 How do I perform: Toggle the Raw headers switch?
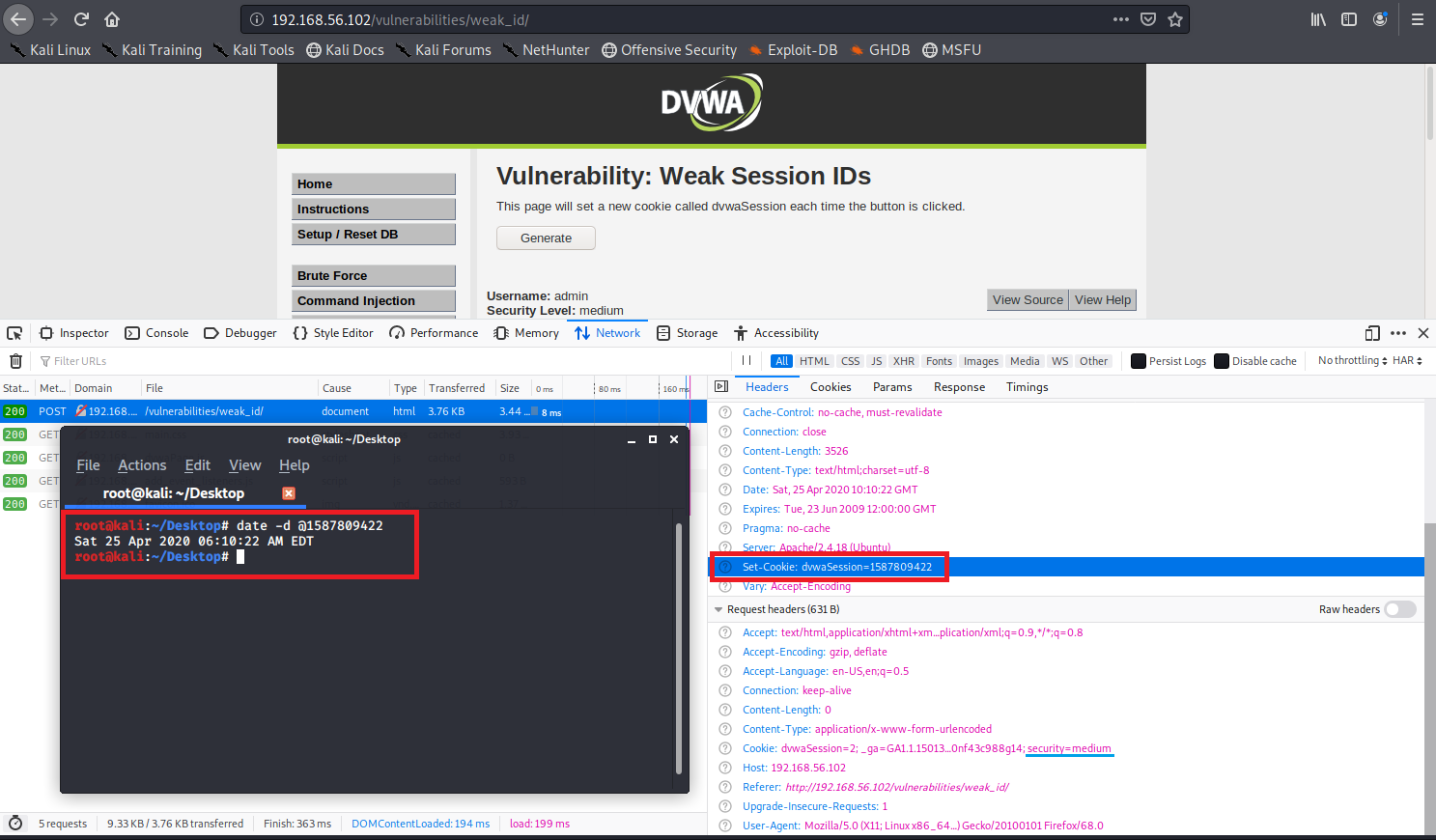1399,609
